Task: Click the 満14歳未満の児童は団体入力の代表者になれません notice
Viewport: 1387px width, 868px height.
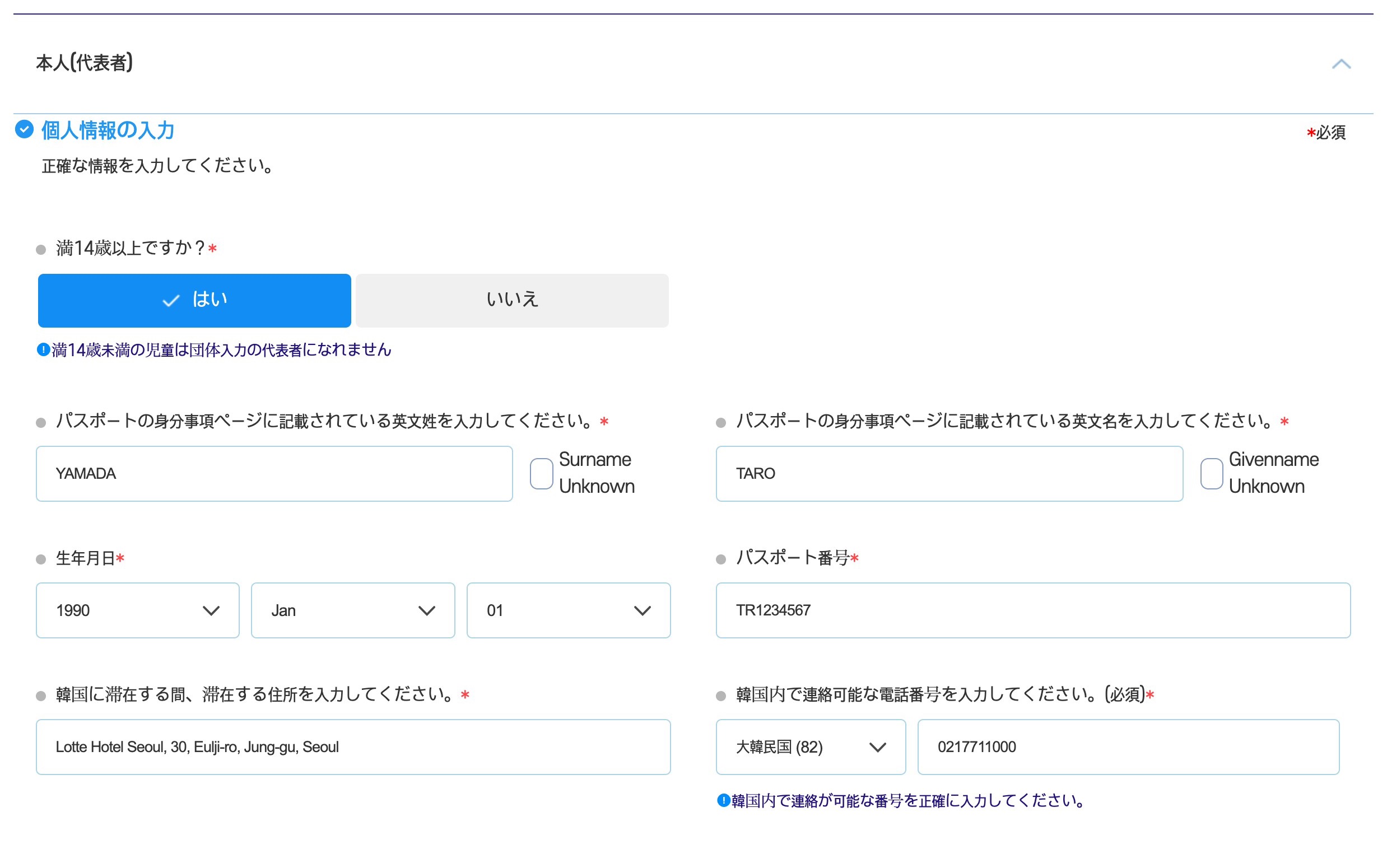Action: point(222,349)
